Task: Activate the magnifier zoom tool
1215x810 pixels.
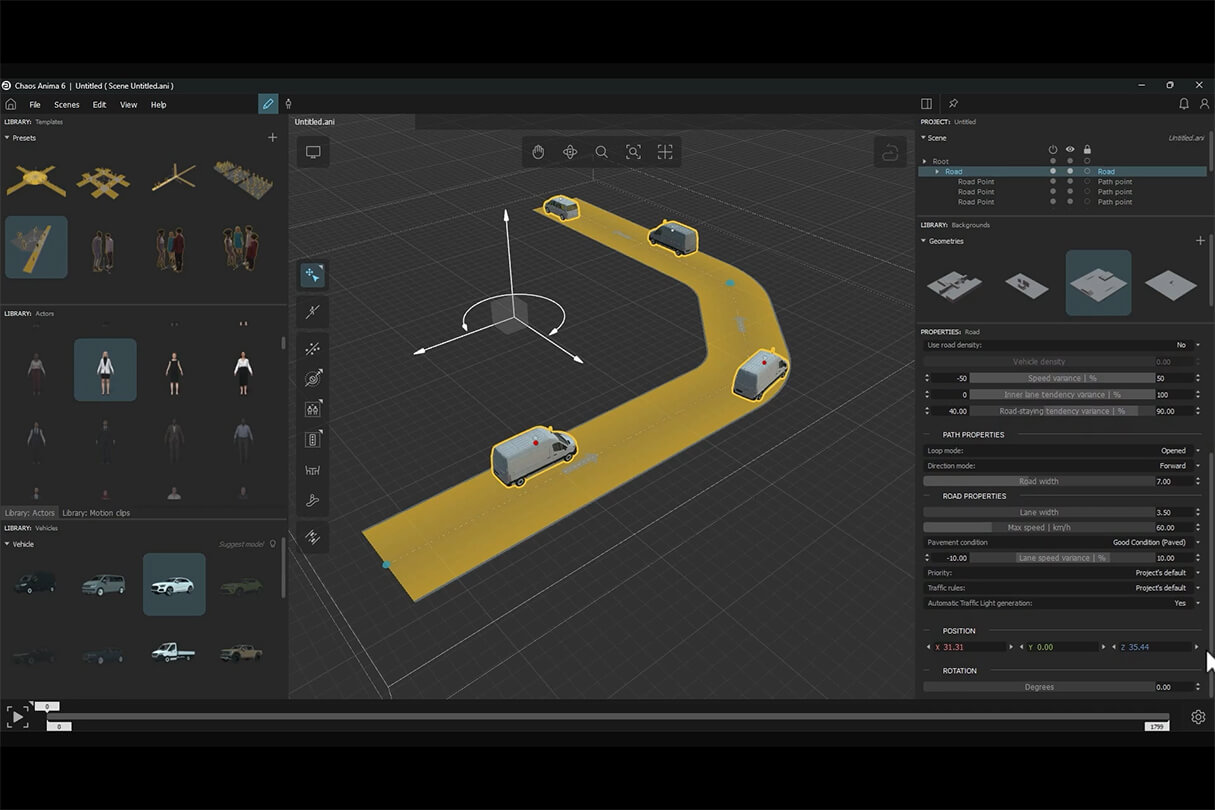Action: 601,152
